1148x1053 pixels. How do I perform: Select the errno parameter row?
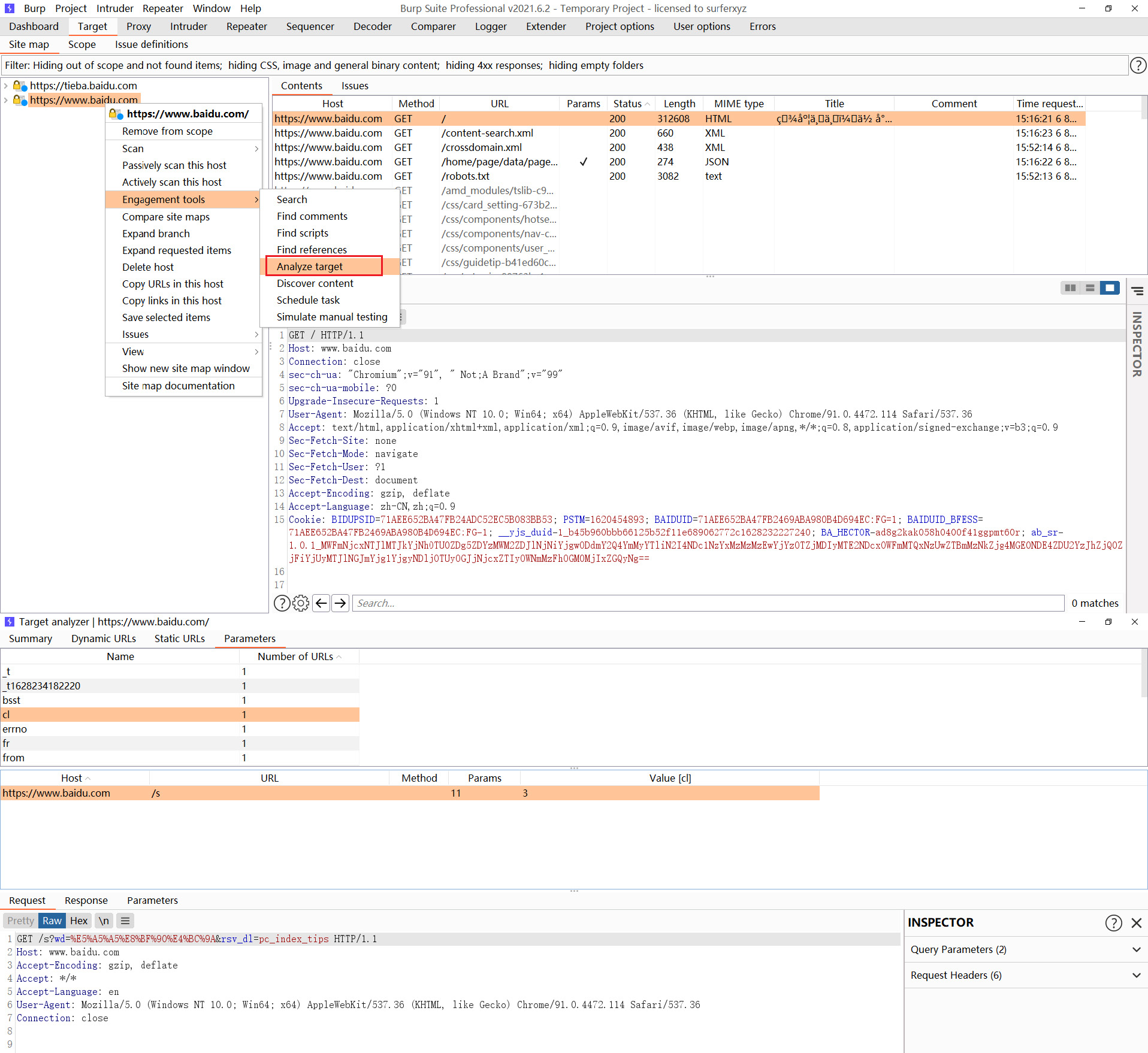pyautogui.click(x=180, y=729)
